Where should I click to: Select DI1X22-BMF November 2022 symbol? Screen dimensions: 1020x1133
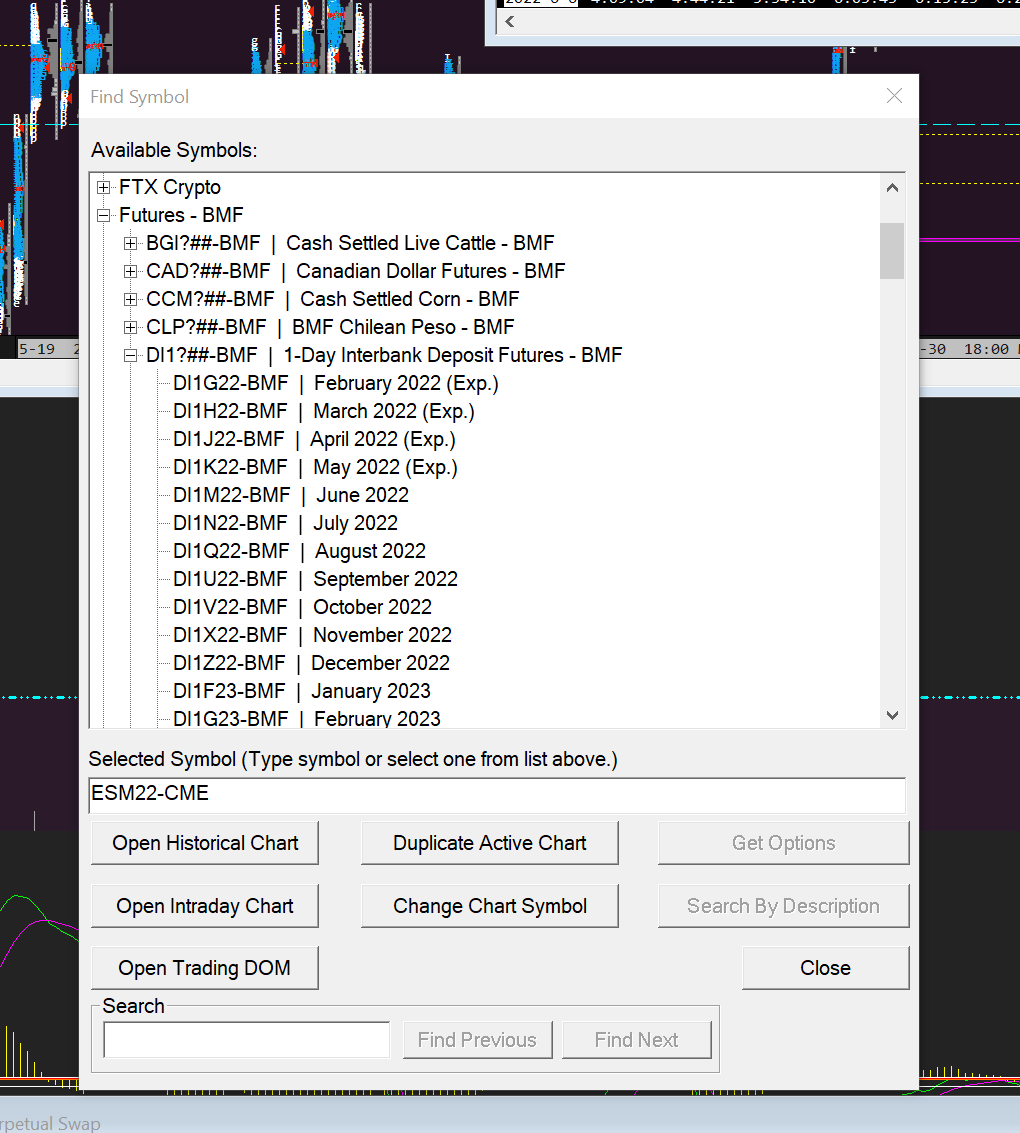coord(312,635)
